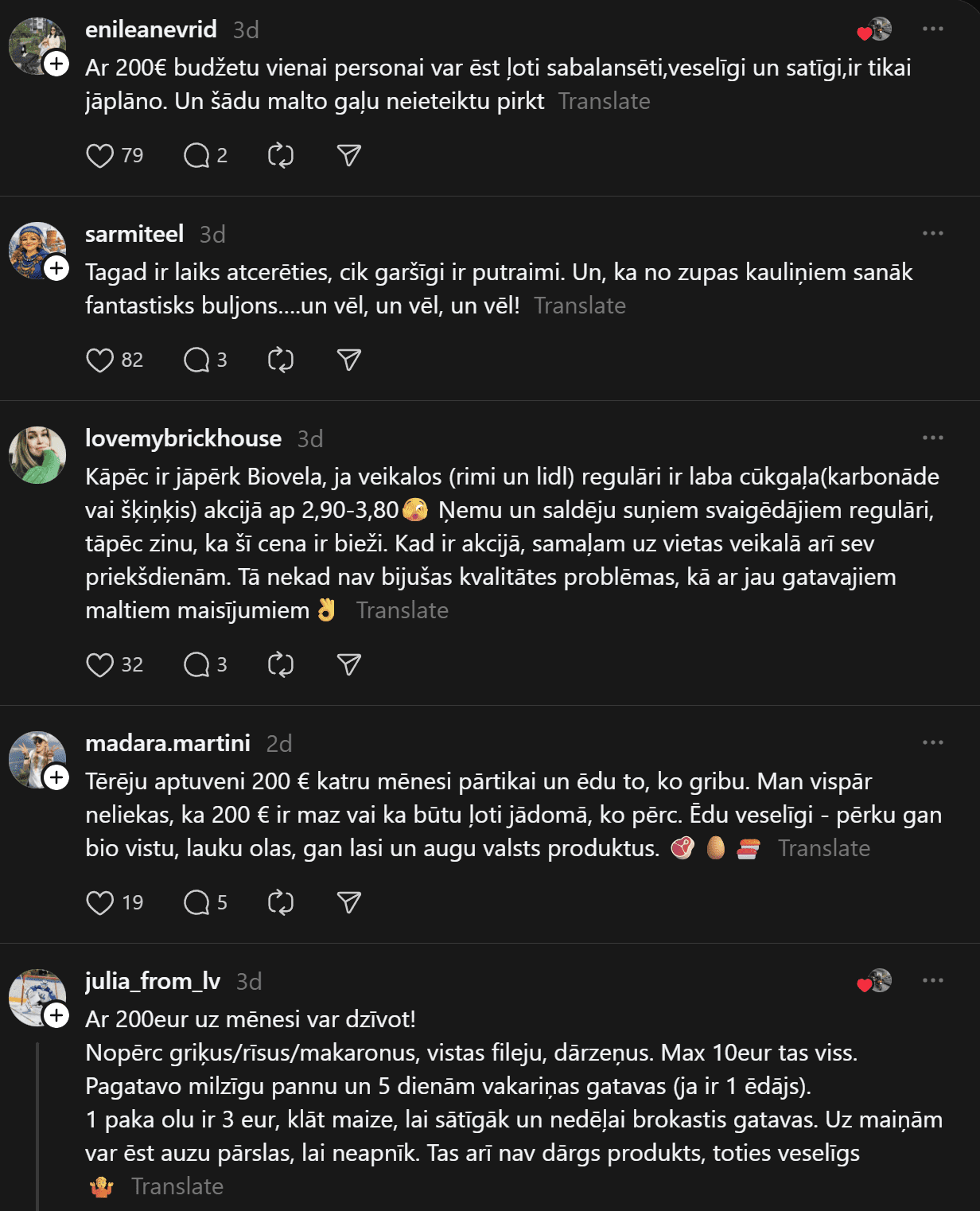Share sarmiteel's comment via send icon

coord(349,360)
